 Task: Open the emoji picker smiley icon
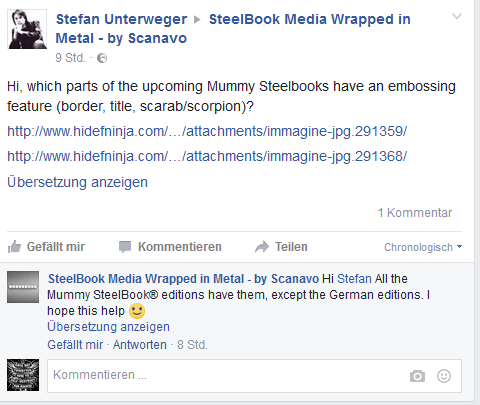pyautogui.click(x=444, y=376)
